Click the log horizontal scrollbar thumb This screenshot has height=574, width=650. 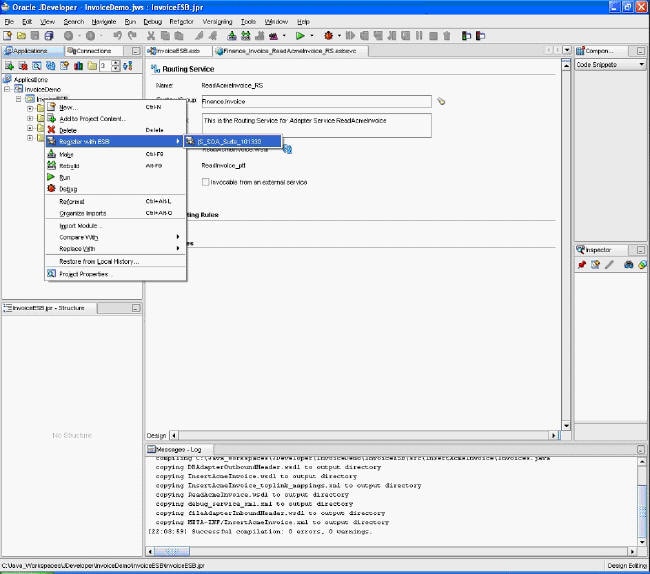[172, 551]
